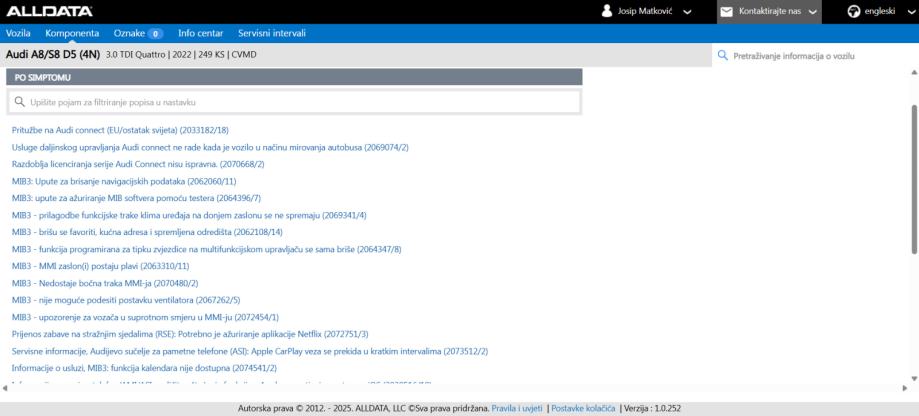Click the magnifier icon in vehicle search
The height and width of the screenshot is (416, 919).
(723, 56)
